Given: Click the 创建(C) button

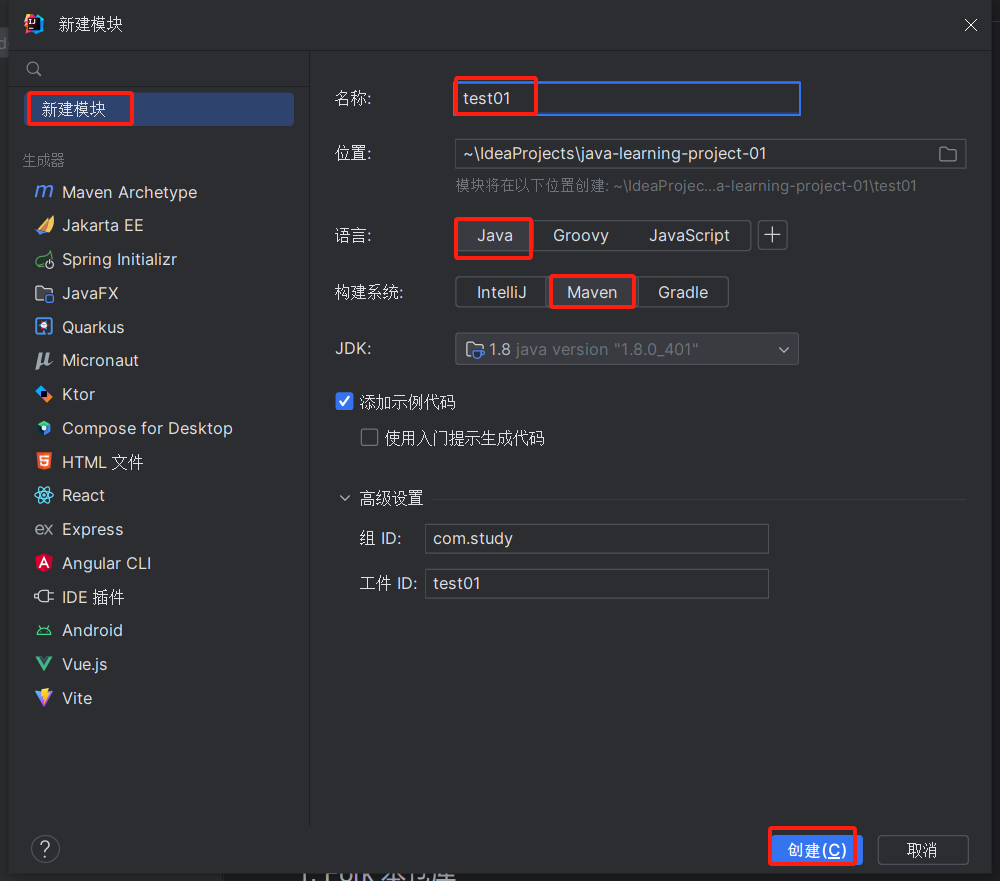Looking at the screenshot, I should tap(817, 850).
